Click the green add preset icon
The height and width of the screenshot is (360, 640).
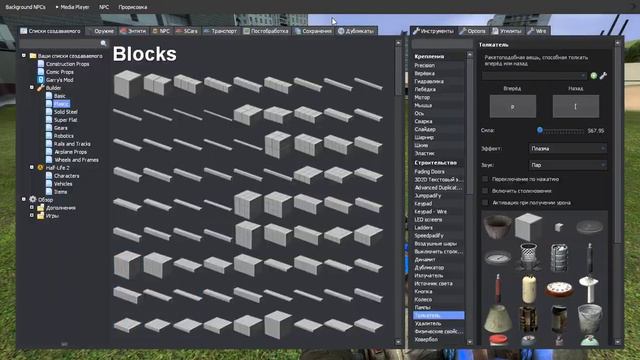pos(593,76)
